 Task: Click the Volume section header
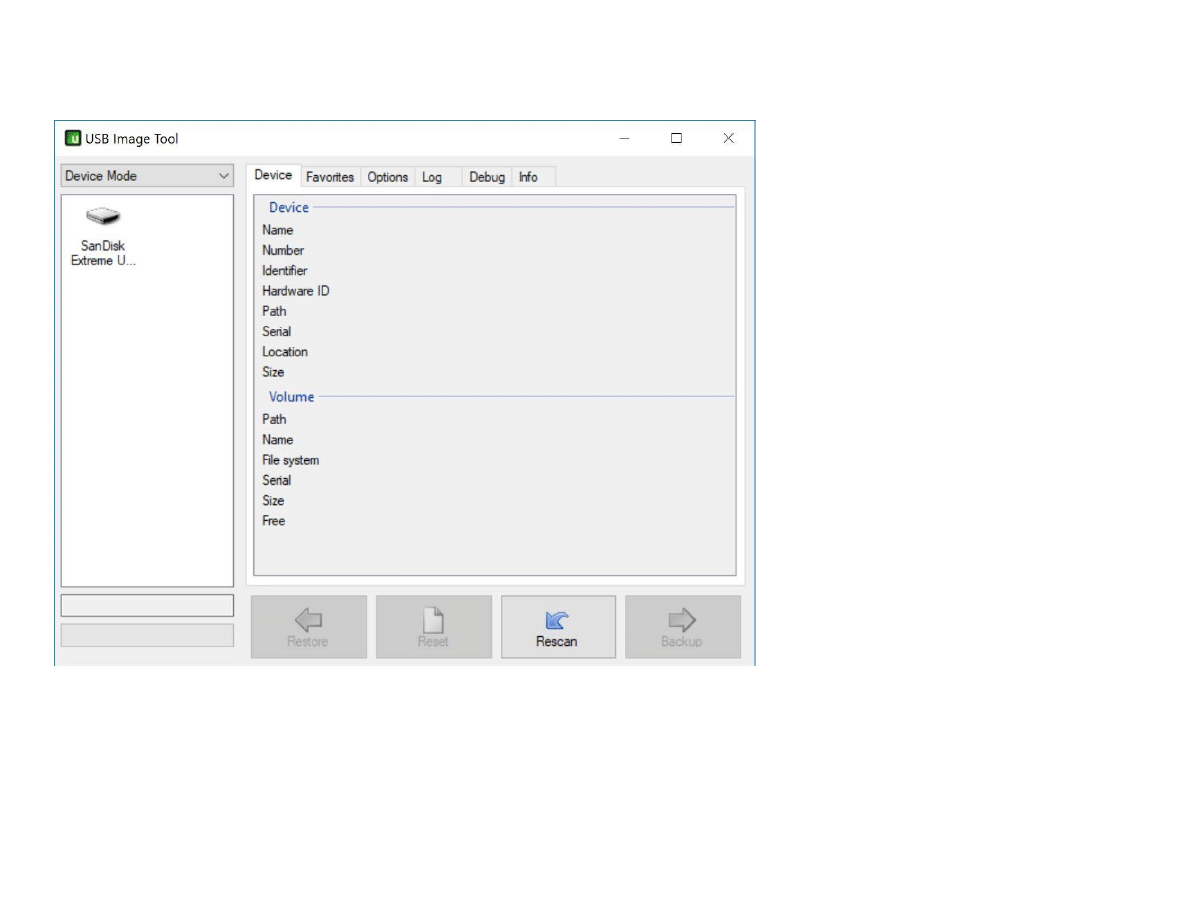(291, 397)
